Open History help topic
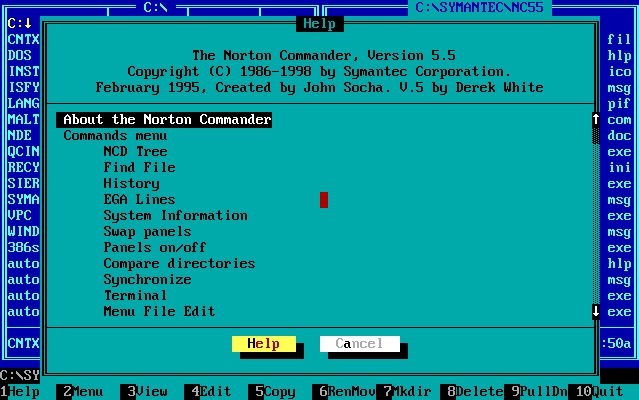Image resolution: width=639 pixels, height=400 pixels. [x=131, y=184]
